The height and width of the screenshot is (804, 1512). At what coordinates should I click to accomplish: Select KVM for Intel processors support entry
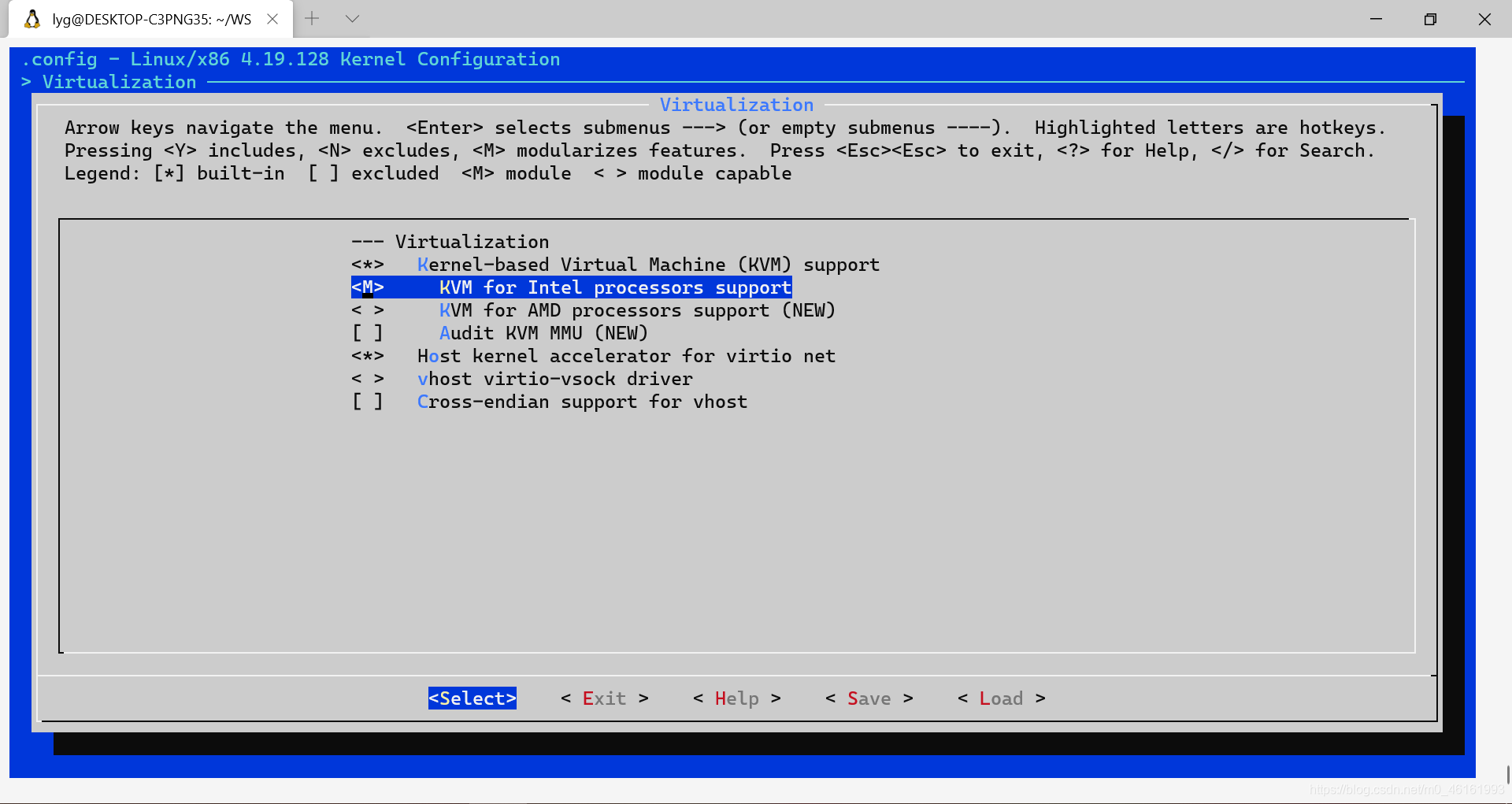615,287
